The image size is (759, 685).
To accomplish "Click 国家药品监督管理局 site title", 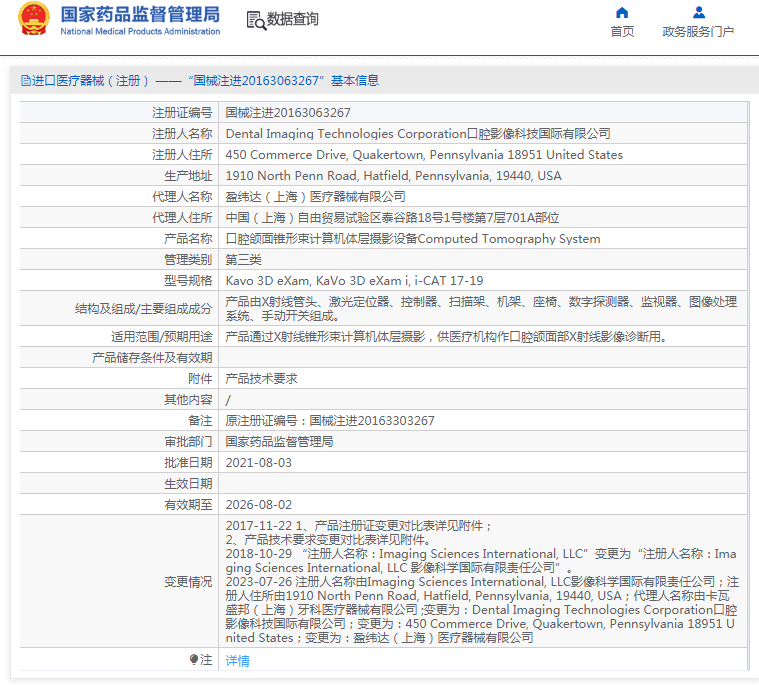I will pyautogui.click(x=140, y=15).
